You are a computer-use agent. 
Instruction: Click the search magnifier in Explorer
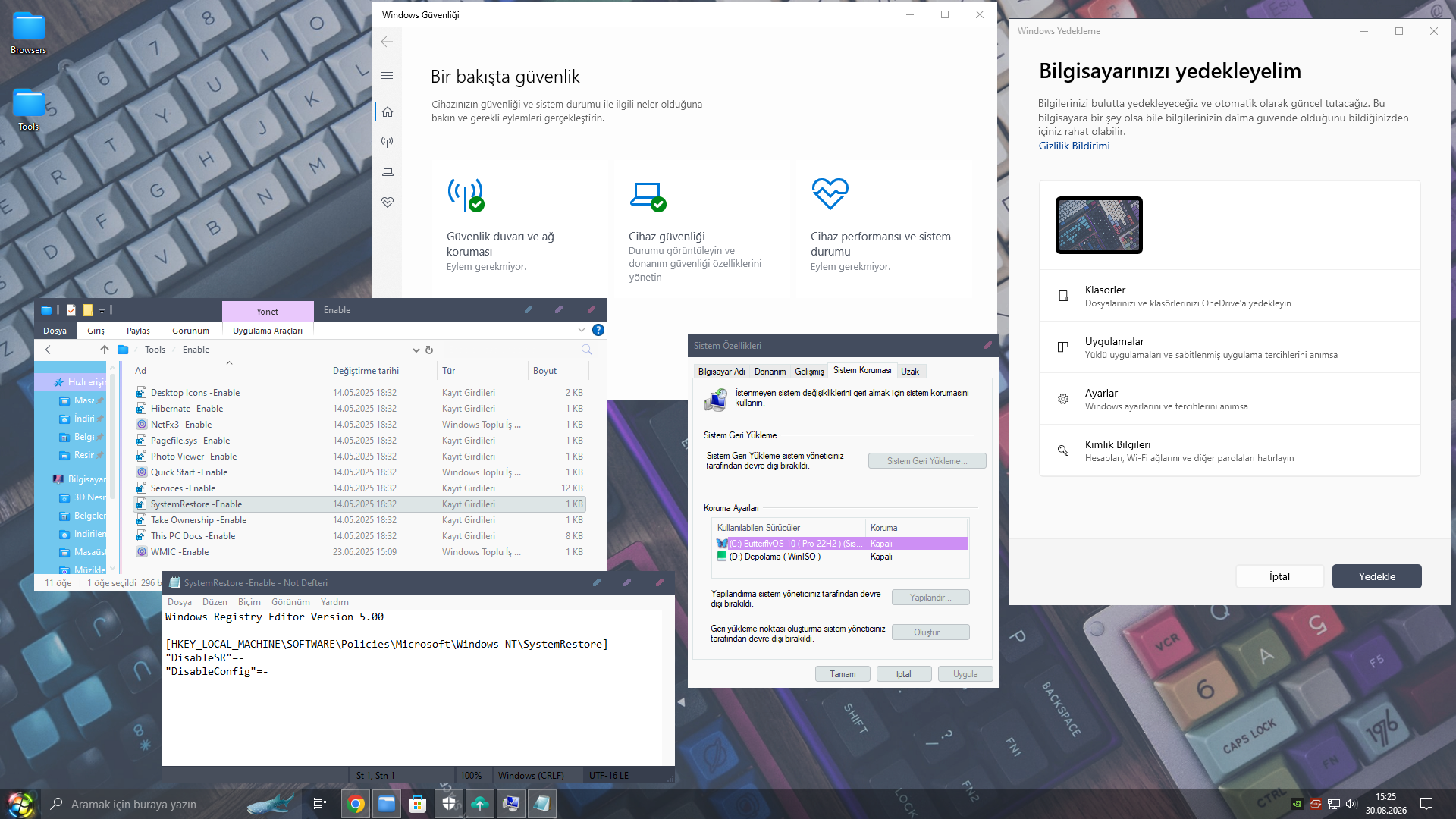click(x=586, y=350)
